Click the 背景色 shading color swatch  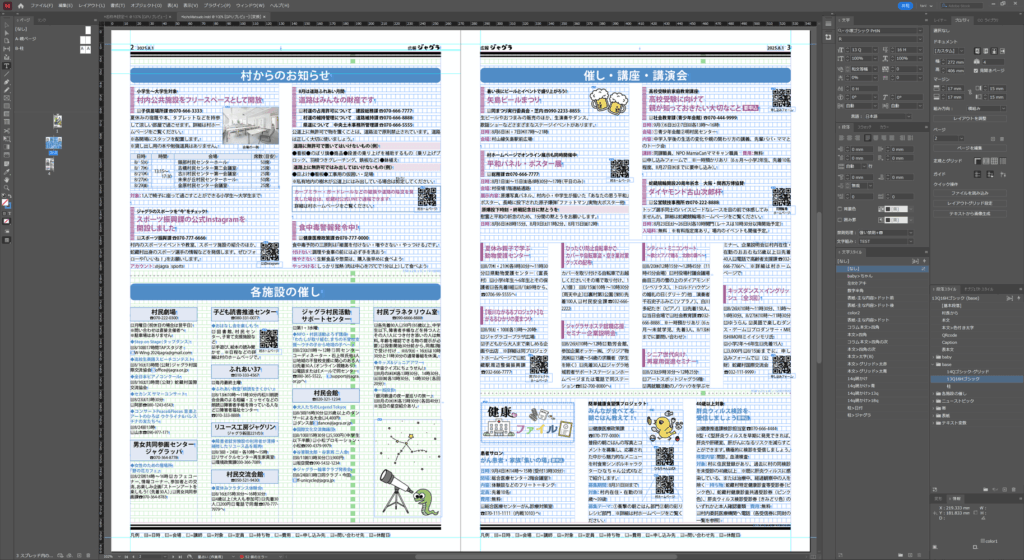[896, 209]
